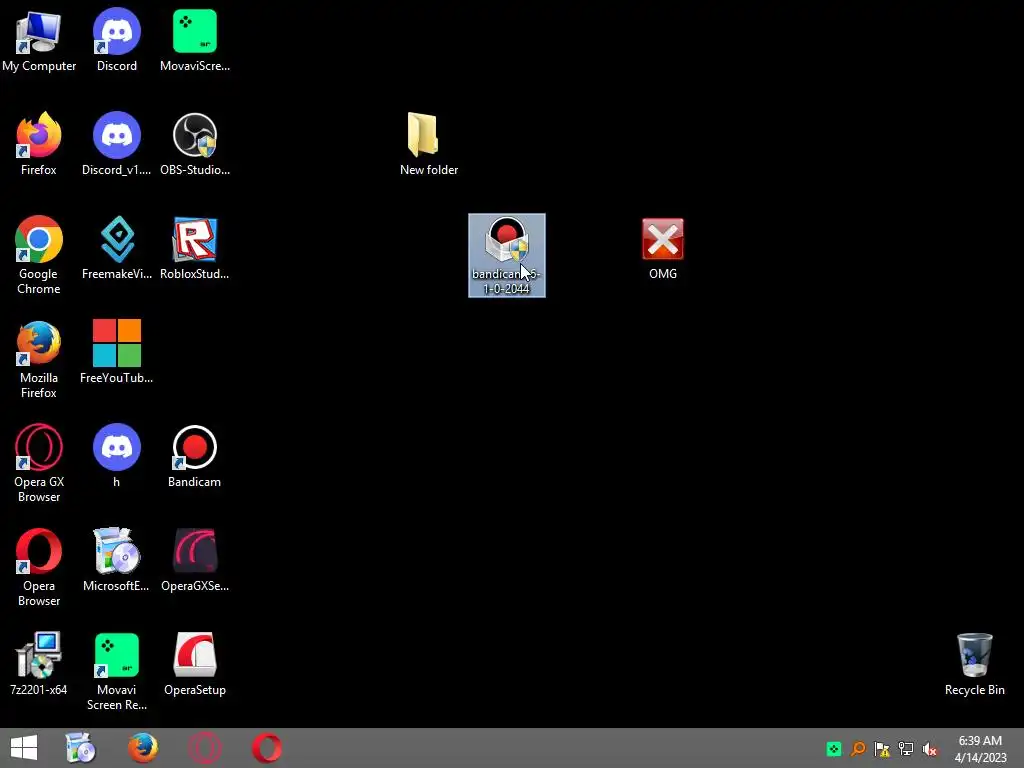Select the FreemakeVi... icon
Image resolution: width=1024 pixels, height=768 pixels.
point(117,248)
